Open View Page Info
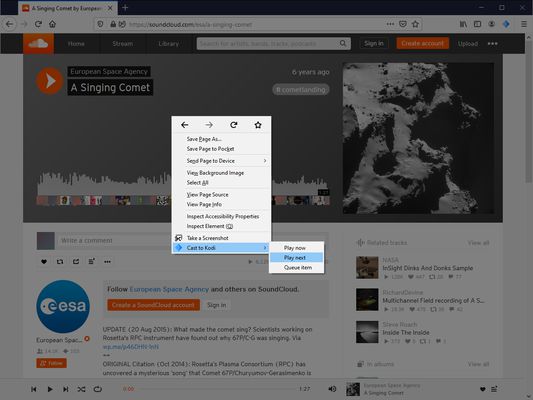Image resolution: width=533 pixels, height=400 pixels. (221, 205)
